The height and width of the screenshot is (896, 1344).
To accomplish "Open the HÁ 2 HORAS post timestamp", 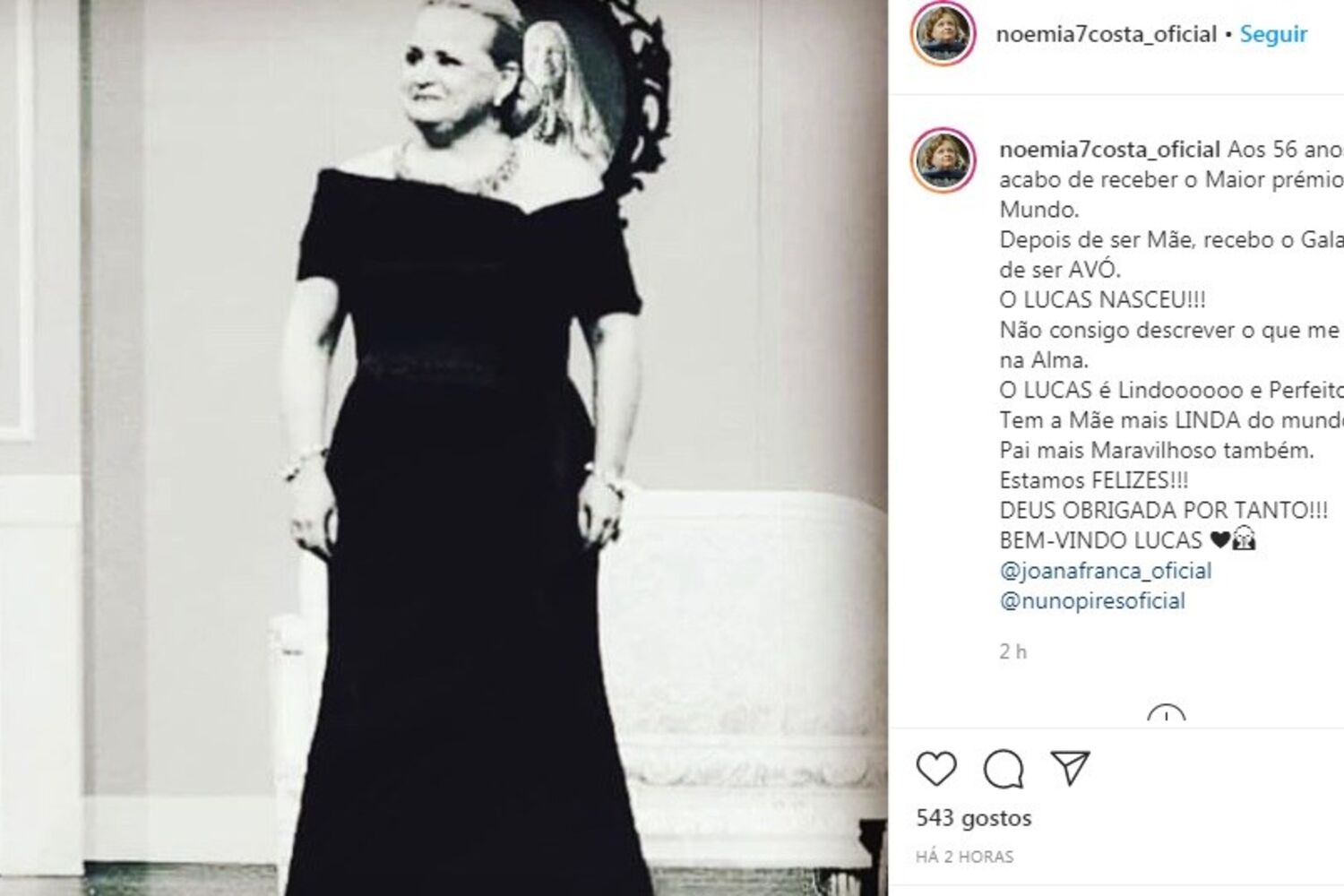I will [x=964, y=857].
